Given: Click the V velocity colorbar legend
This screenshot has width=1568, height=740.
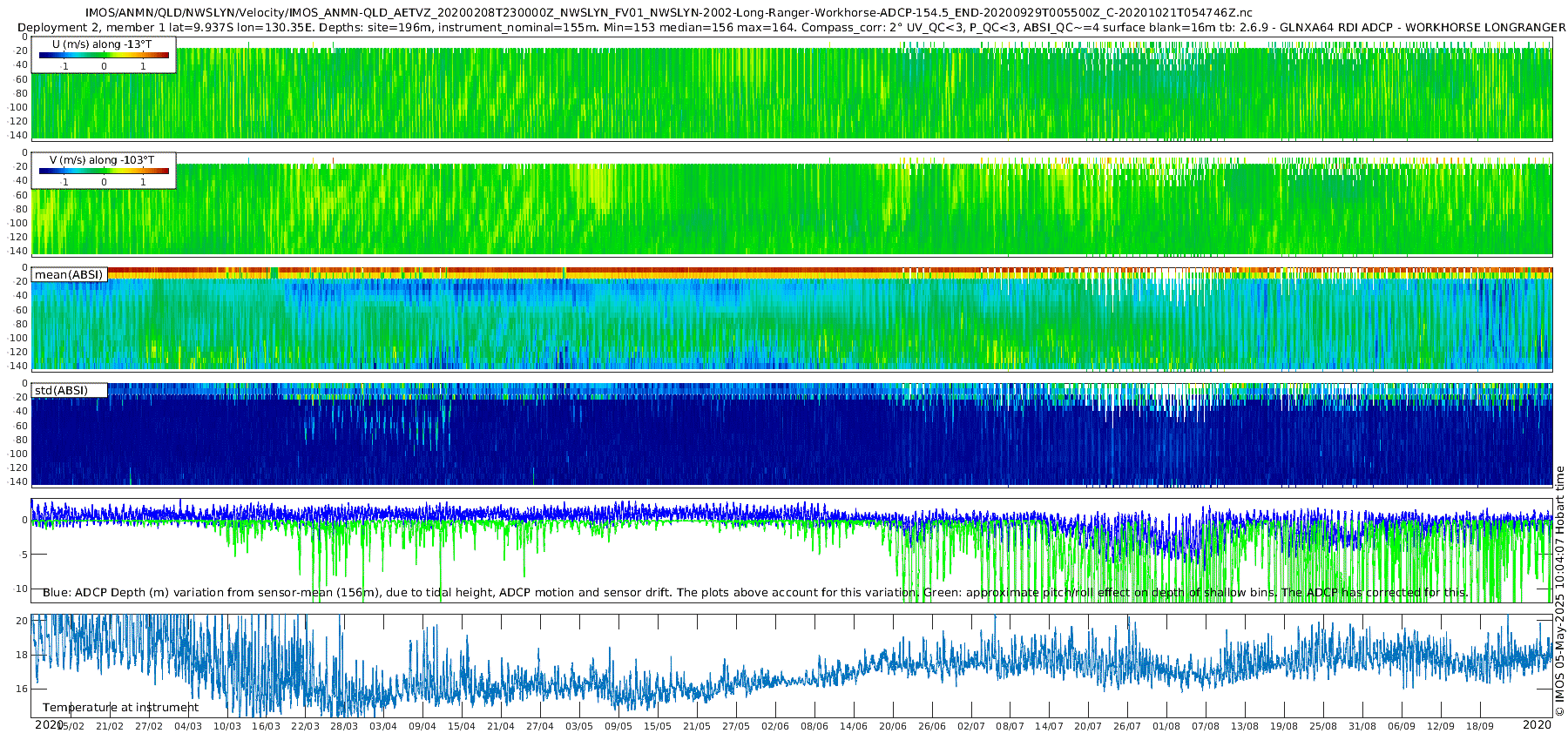Looking at the screenshot, I should (x=104, y=172).
